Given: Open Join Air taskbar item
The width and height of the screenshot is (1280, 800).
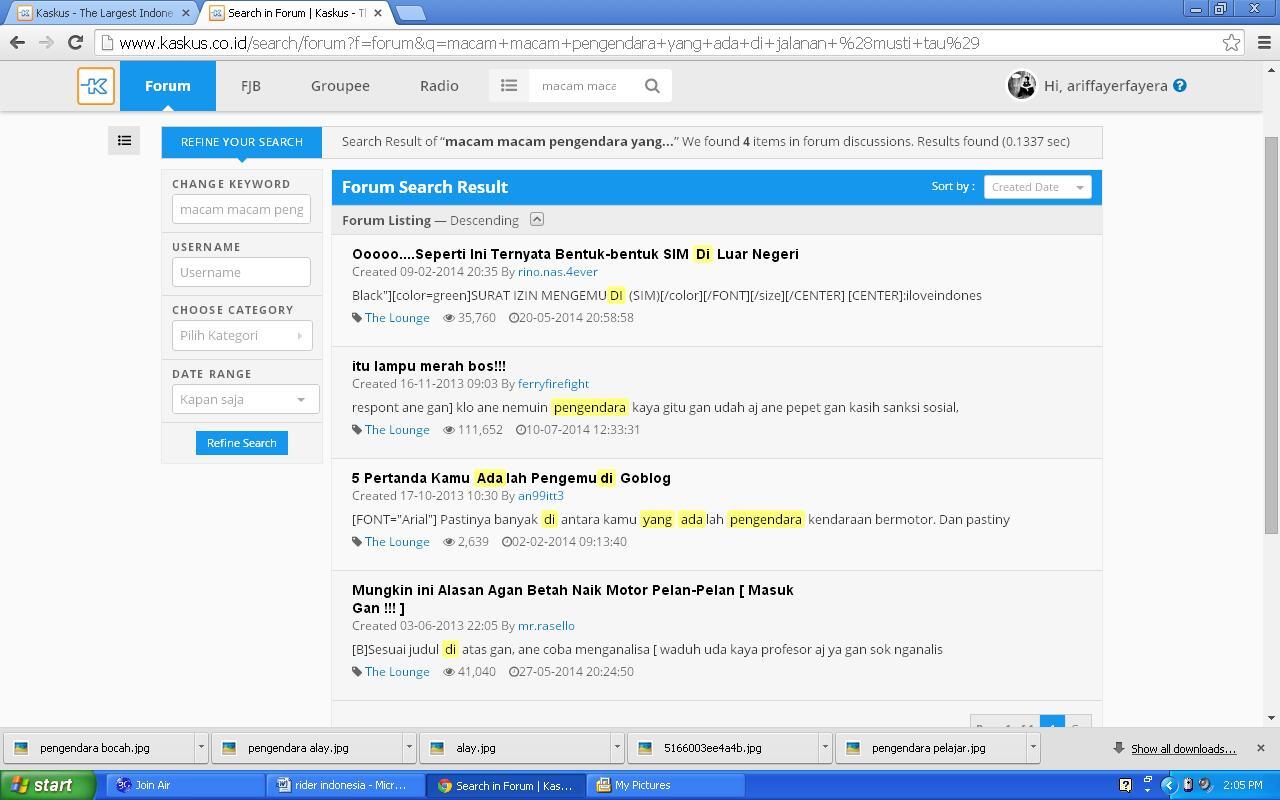Looking at the screenshot, I should point(185,785).
